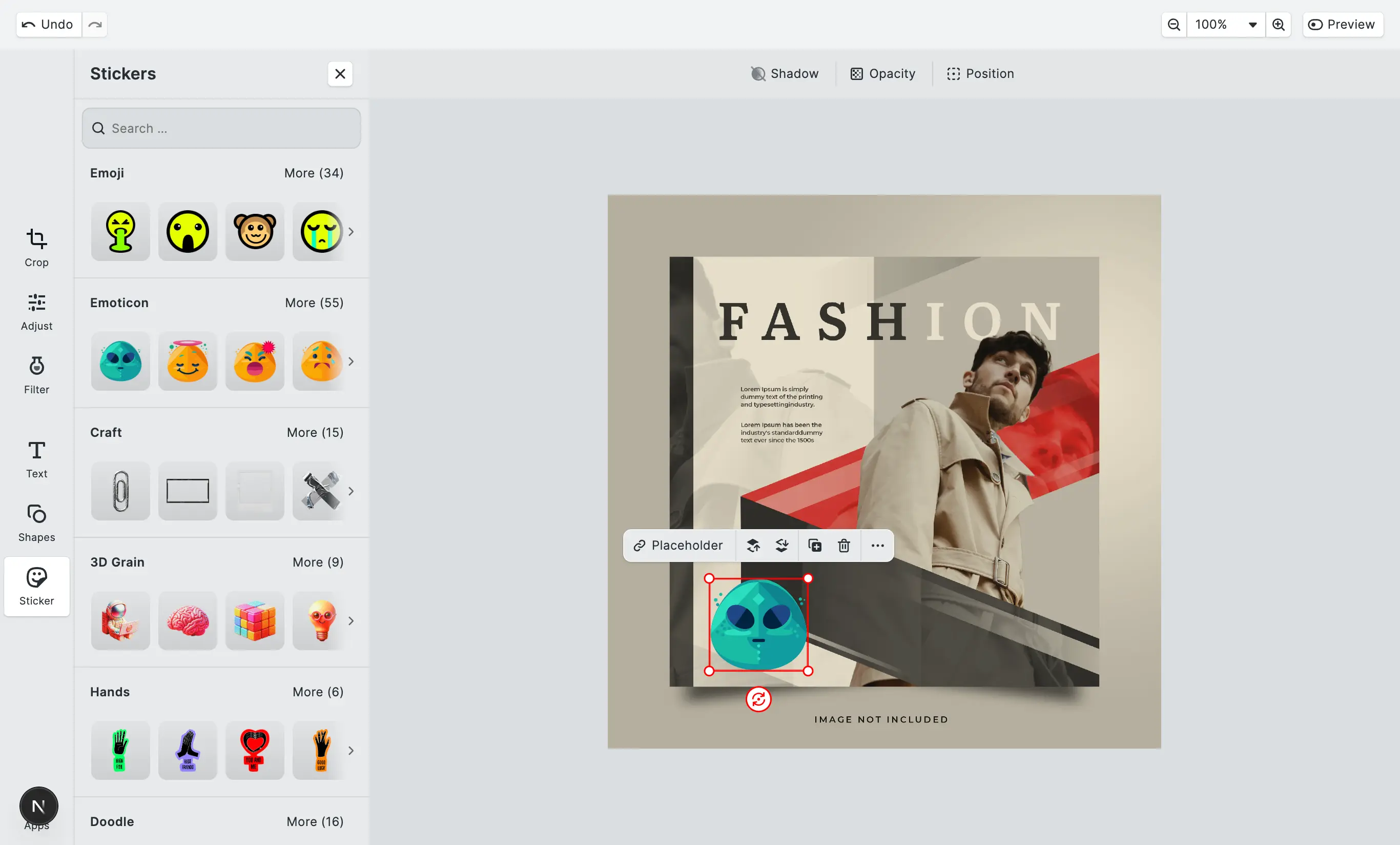Select the Crop tool in sidebar
This screenshot has height=845, width=1400.
(36, 247)
